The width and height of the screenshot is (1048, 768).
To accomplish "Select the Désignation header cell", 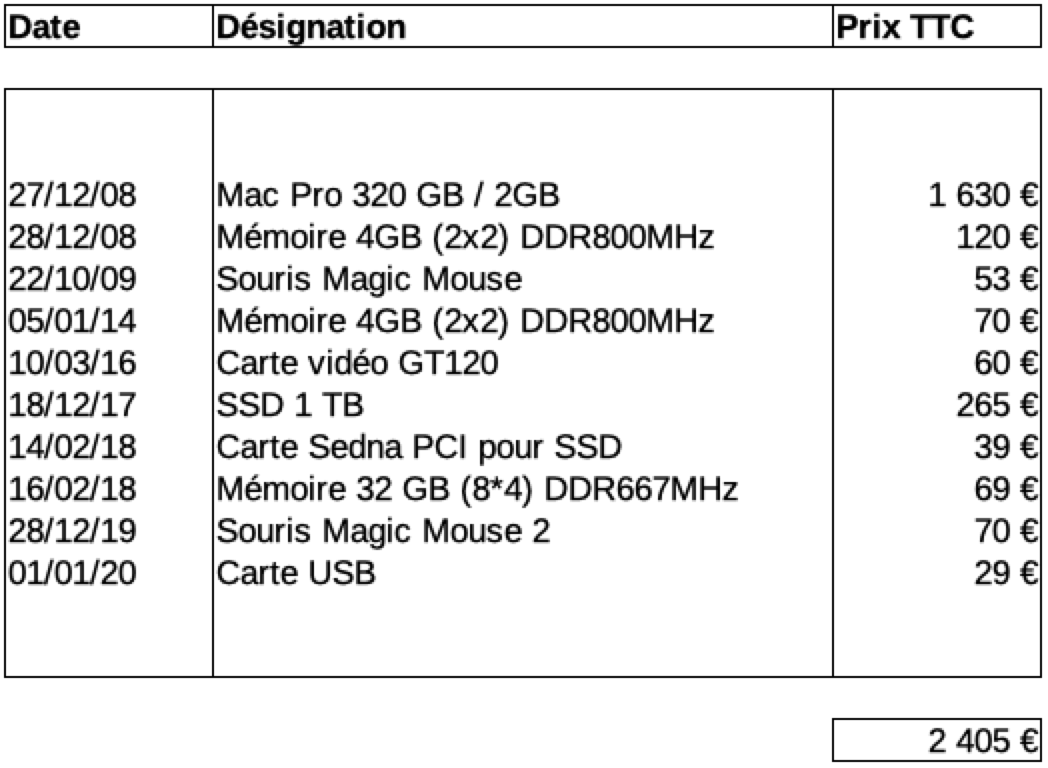I will pos(523,27).
